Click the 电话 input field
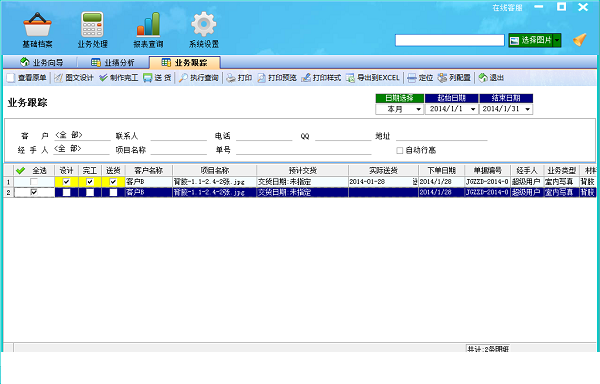Viewport: 600px width, 384px height. (264, 136)
